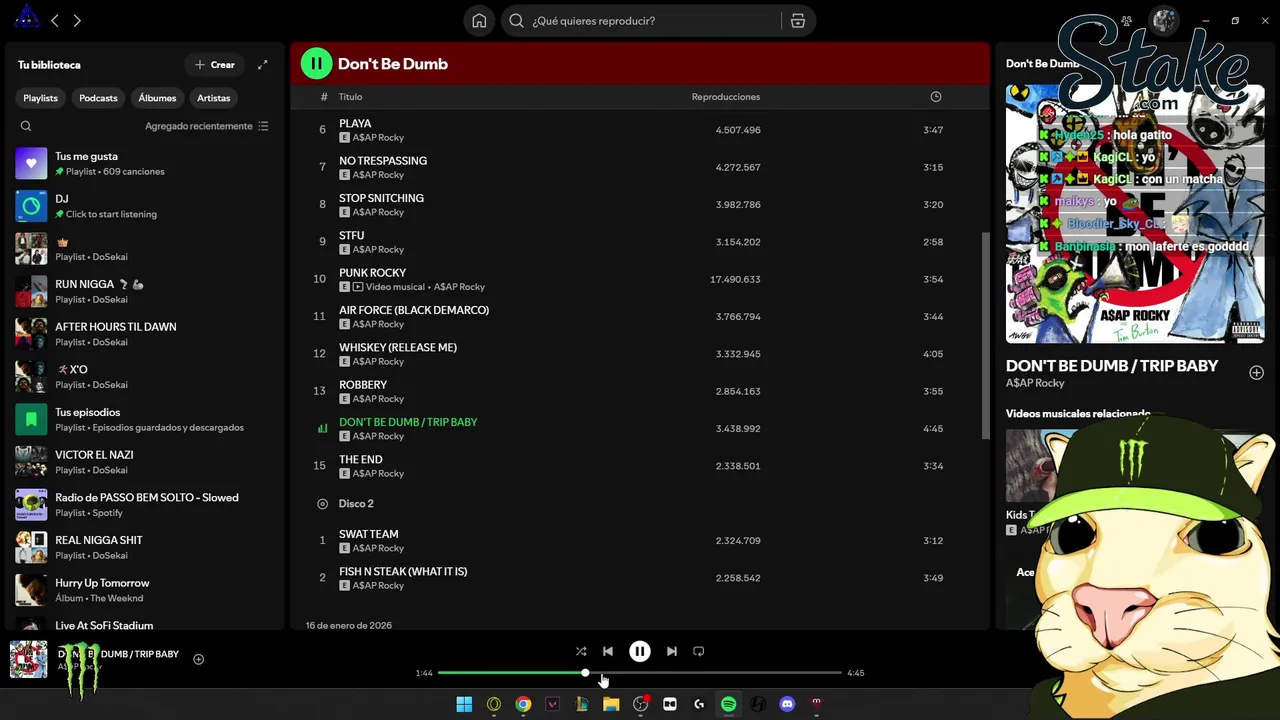Open the RUN NIGGA playlist
1280x720 pixels.
tap(143, 291)
